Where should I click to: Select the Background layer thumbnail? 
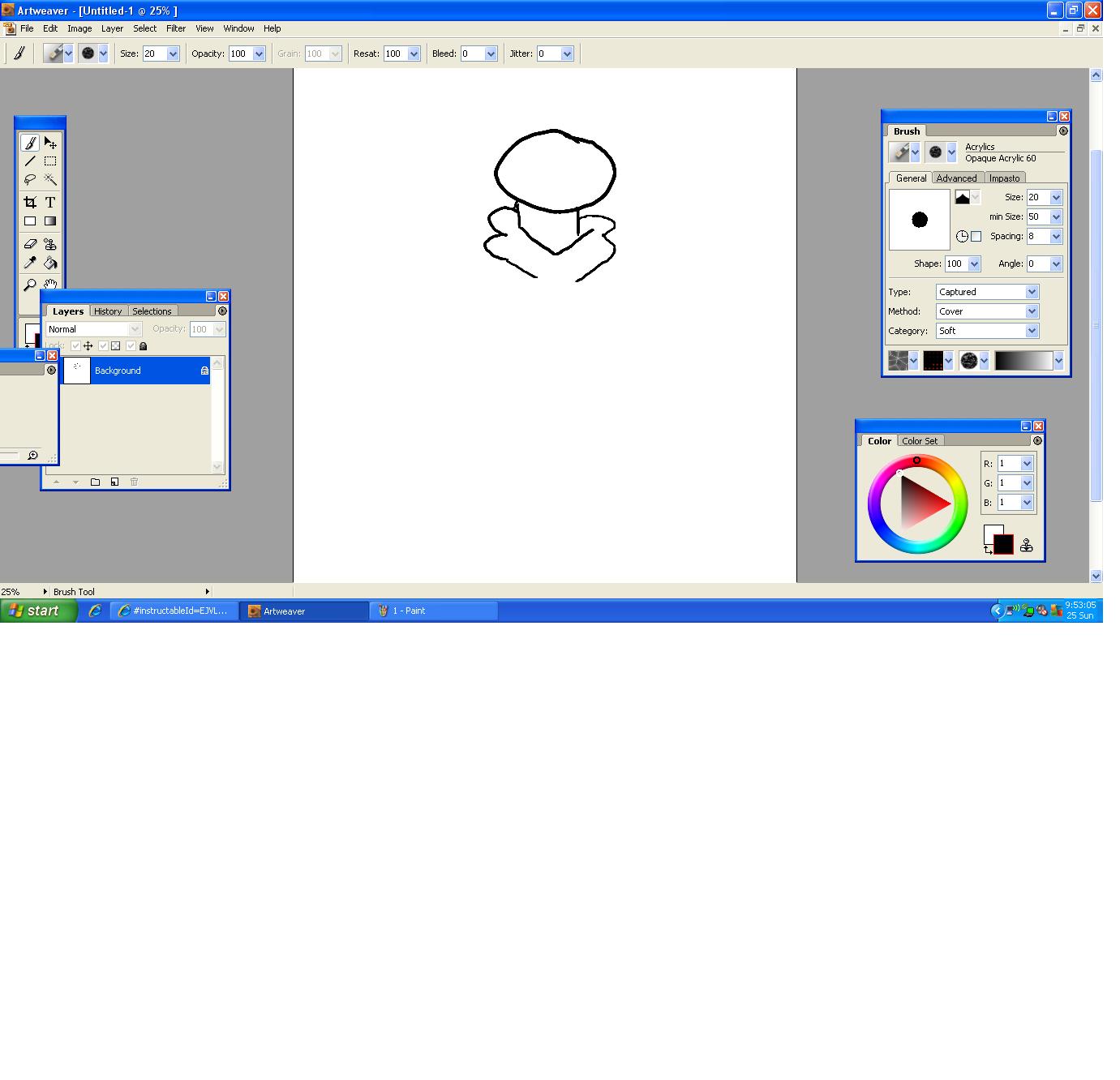[77, 371]
